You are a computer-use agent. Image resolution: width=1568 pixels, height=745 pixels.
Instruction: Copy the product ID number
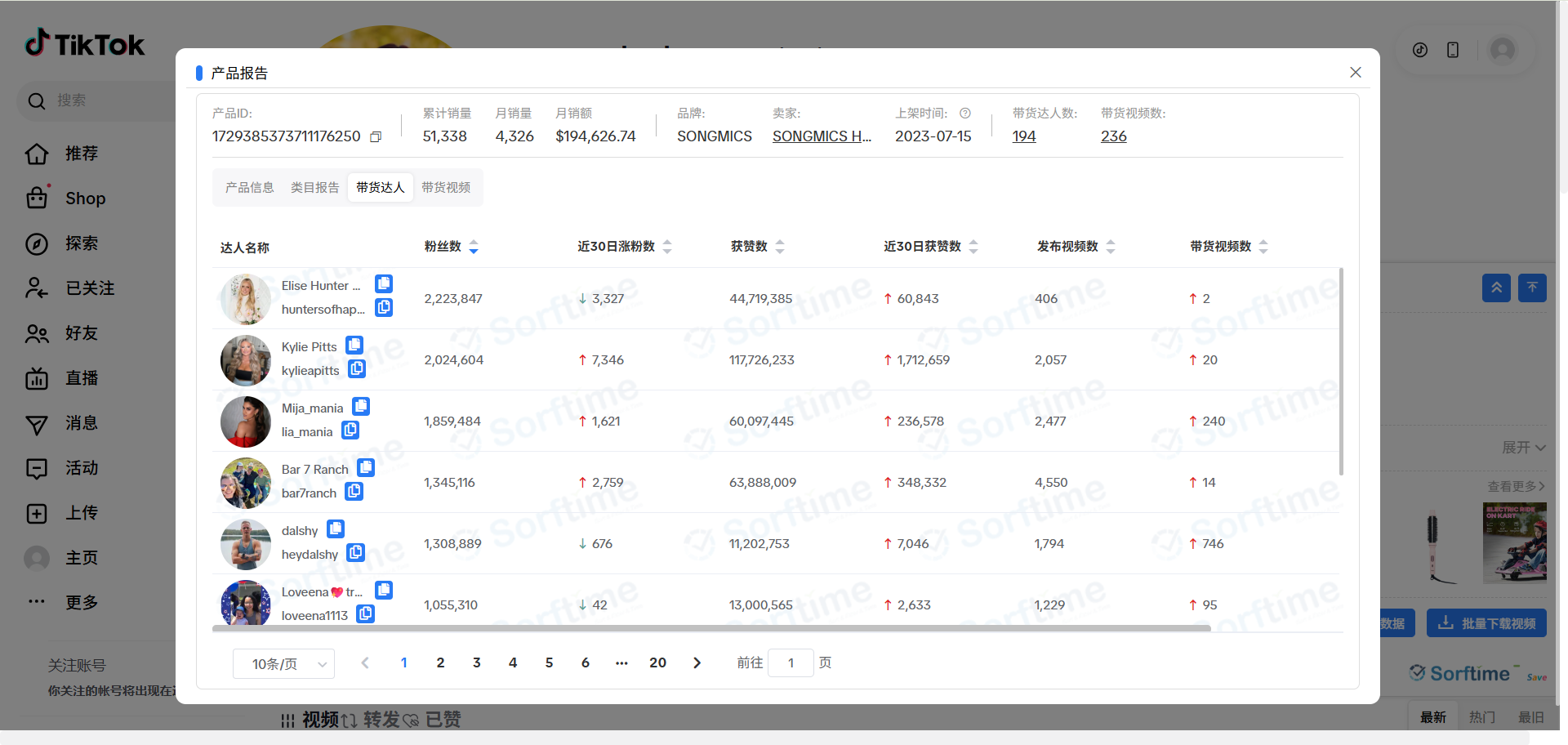point(376,137)
